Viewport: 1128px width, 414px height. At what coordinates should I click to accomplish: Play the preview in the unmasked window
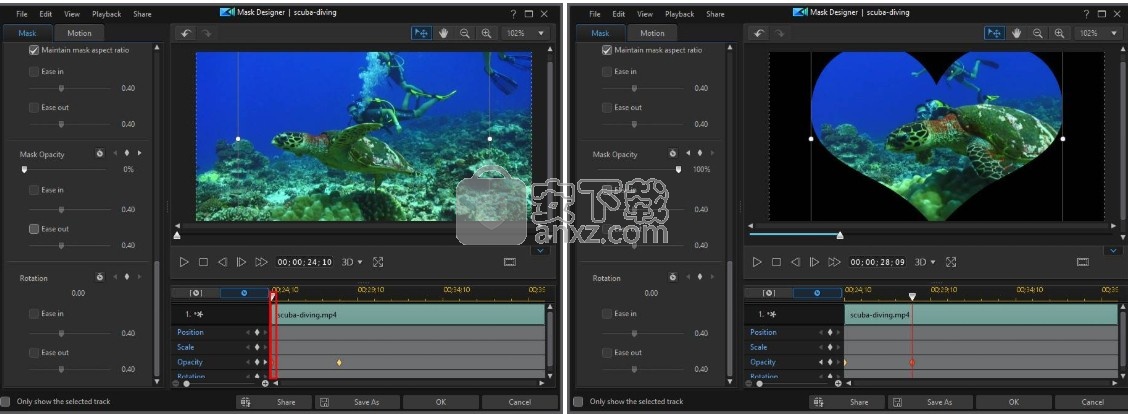click(x=184, y=262)
